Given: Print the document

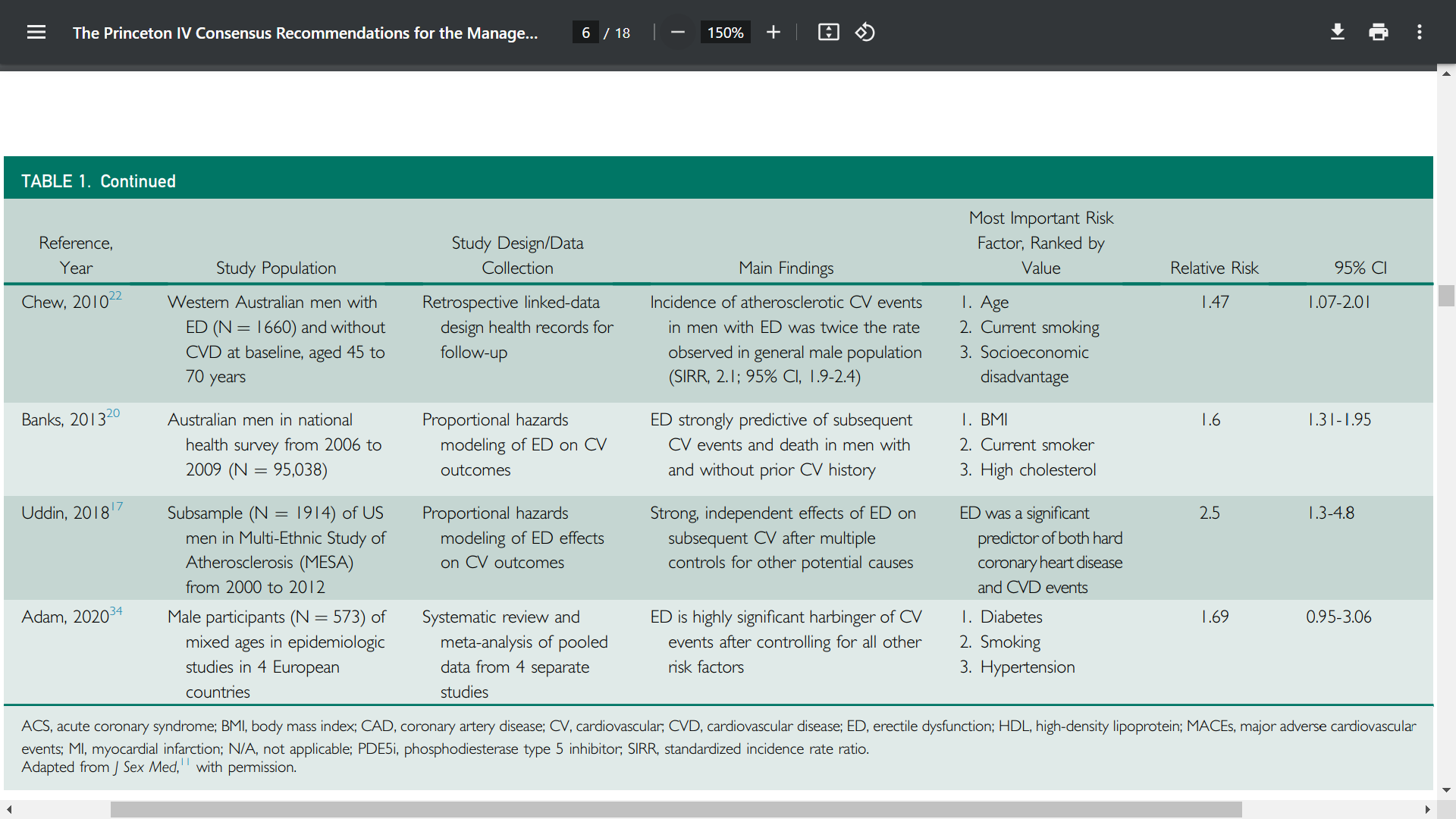Looking at the screenshot, I should tap(1379, 33).
